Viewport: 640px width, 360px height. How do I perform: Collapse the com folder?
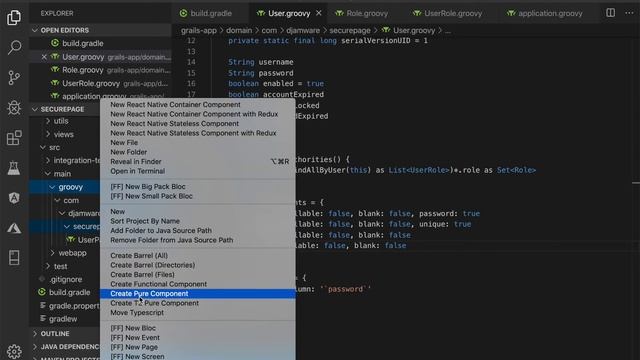pyautogui.click(x=71, y=200)
